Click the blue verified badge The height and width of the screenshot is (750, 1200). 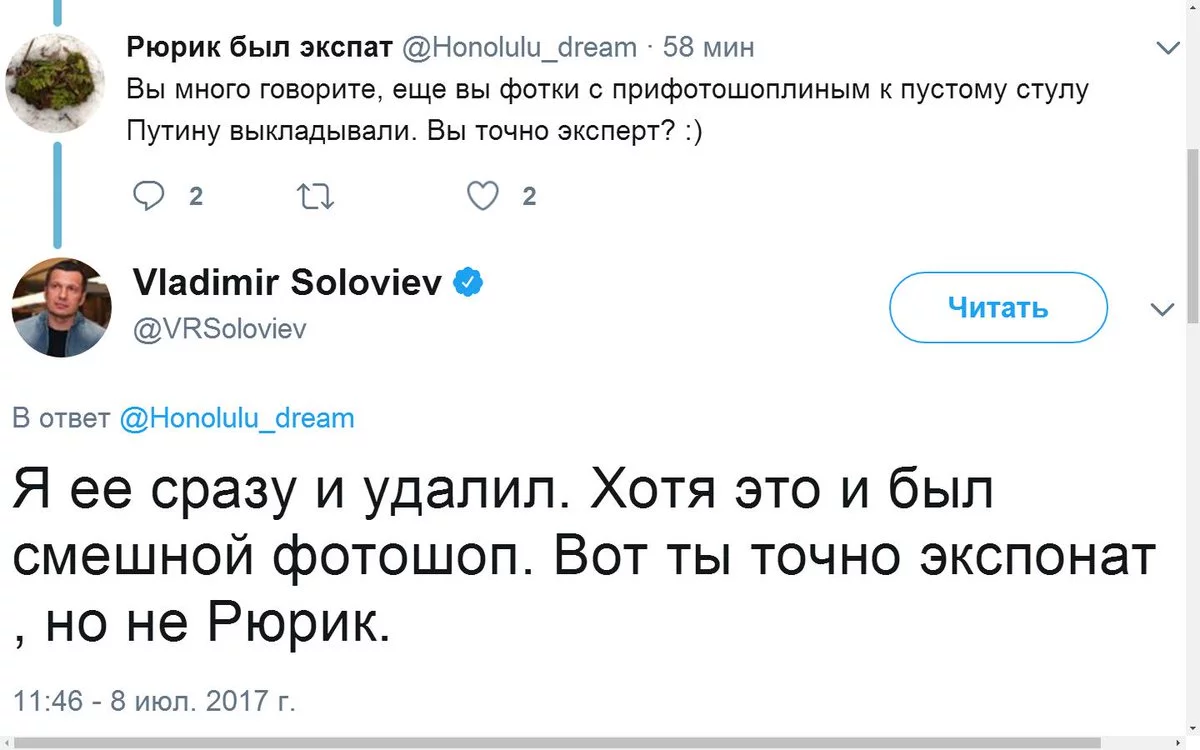tap(468, 284)
